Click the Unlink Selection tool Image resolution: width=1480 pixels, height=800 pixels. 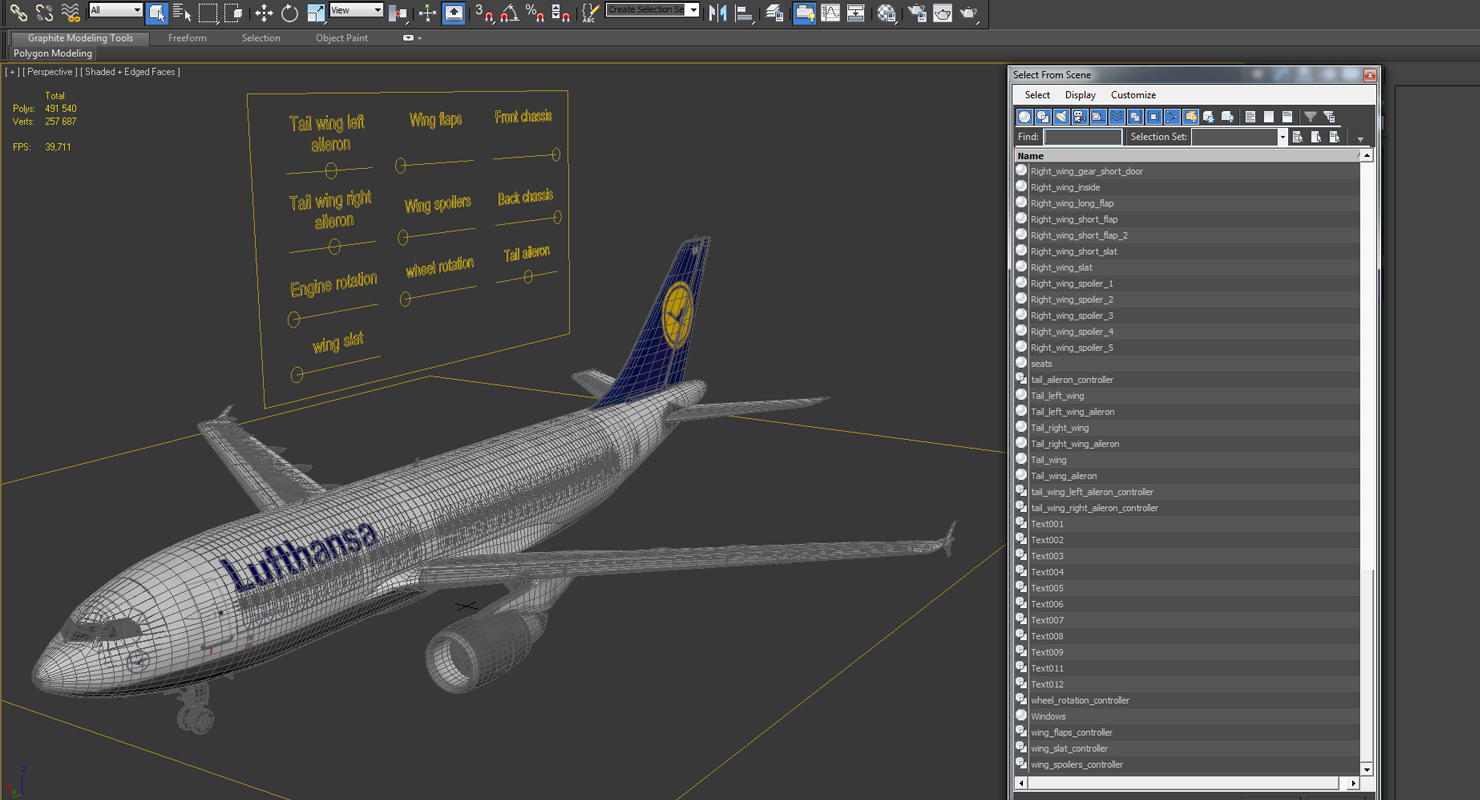[x=45, y=13]
